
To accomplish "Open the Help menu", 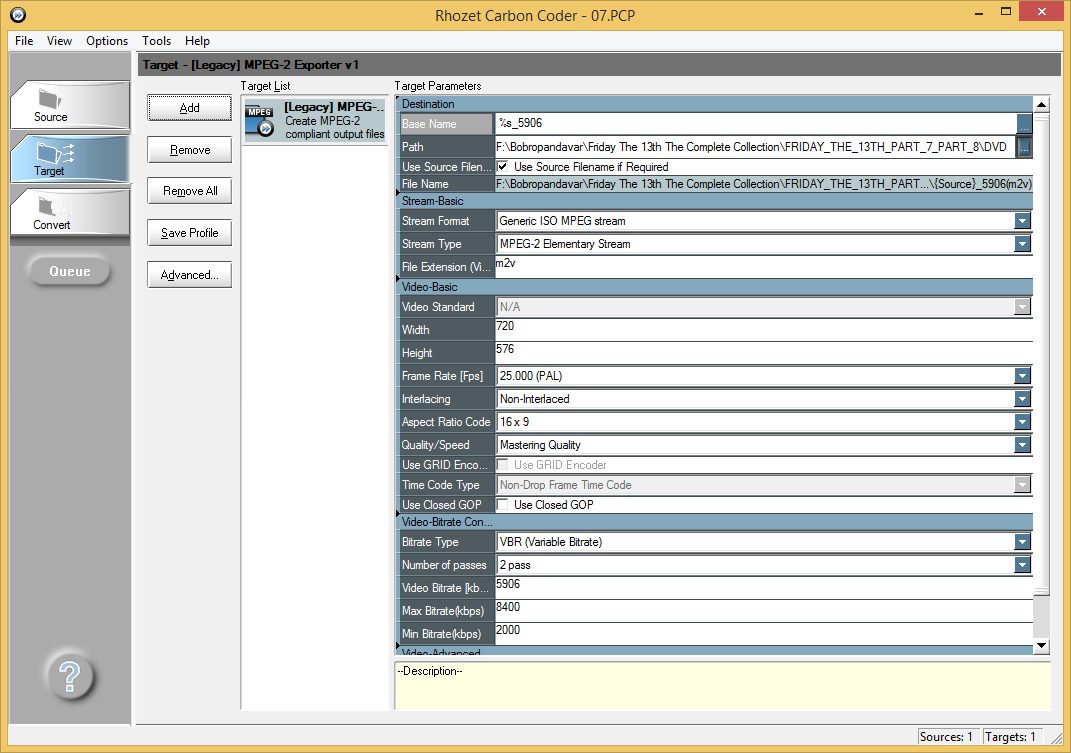I will pyautogui.click(x=197, y=41).
